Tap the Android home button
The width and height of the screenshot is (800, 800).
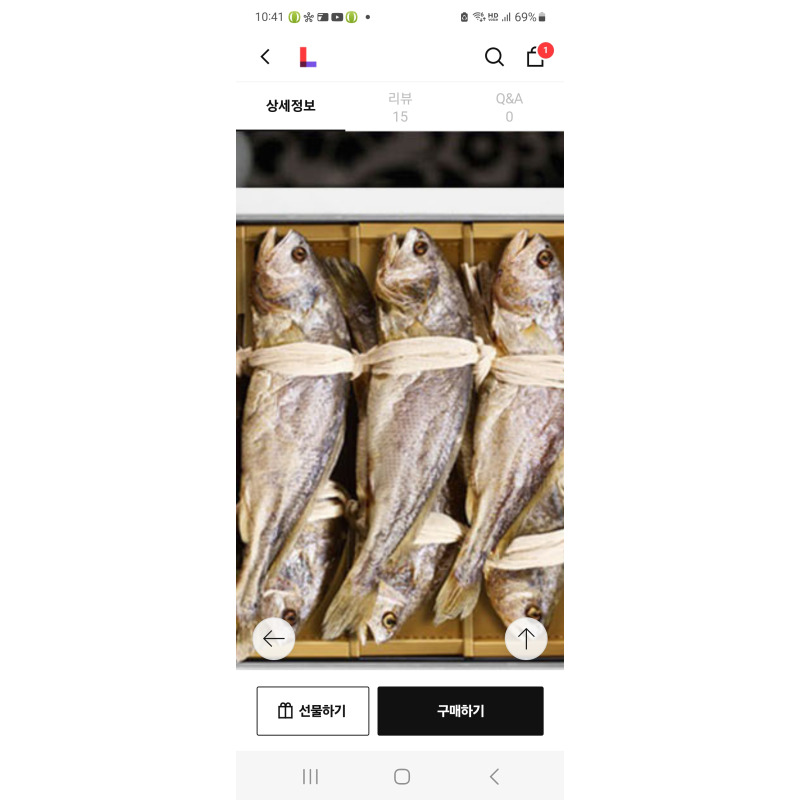click(402, 777)
